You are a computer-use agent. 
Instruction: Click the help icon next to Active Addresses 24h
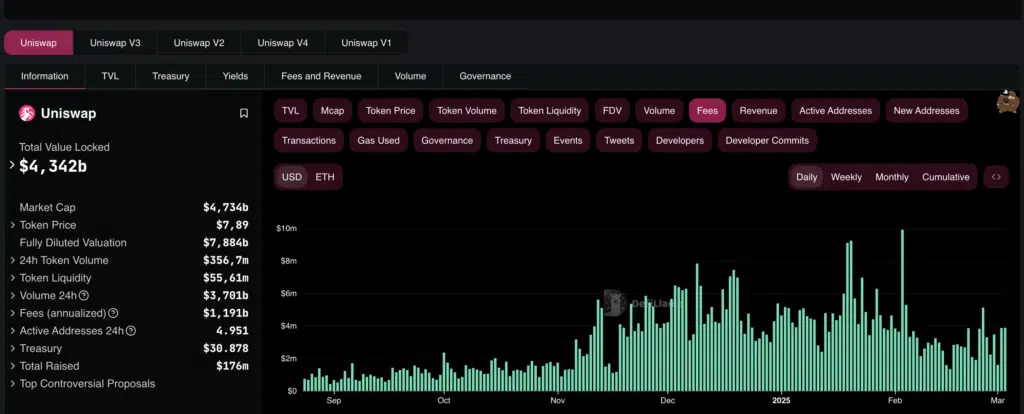click(x=131, y=331)
